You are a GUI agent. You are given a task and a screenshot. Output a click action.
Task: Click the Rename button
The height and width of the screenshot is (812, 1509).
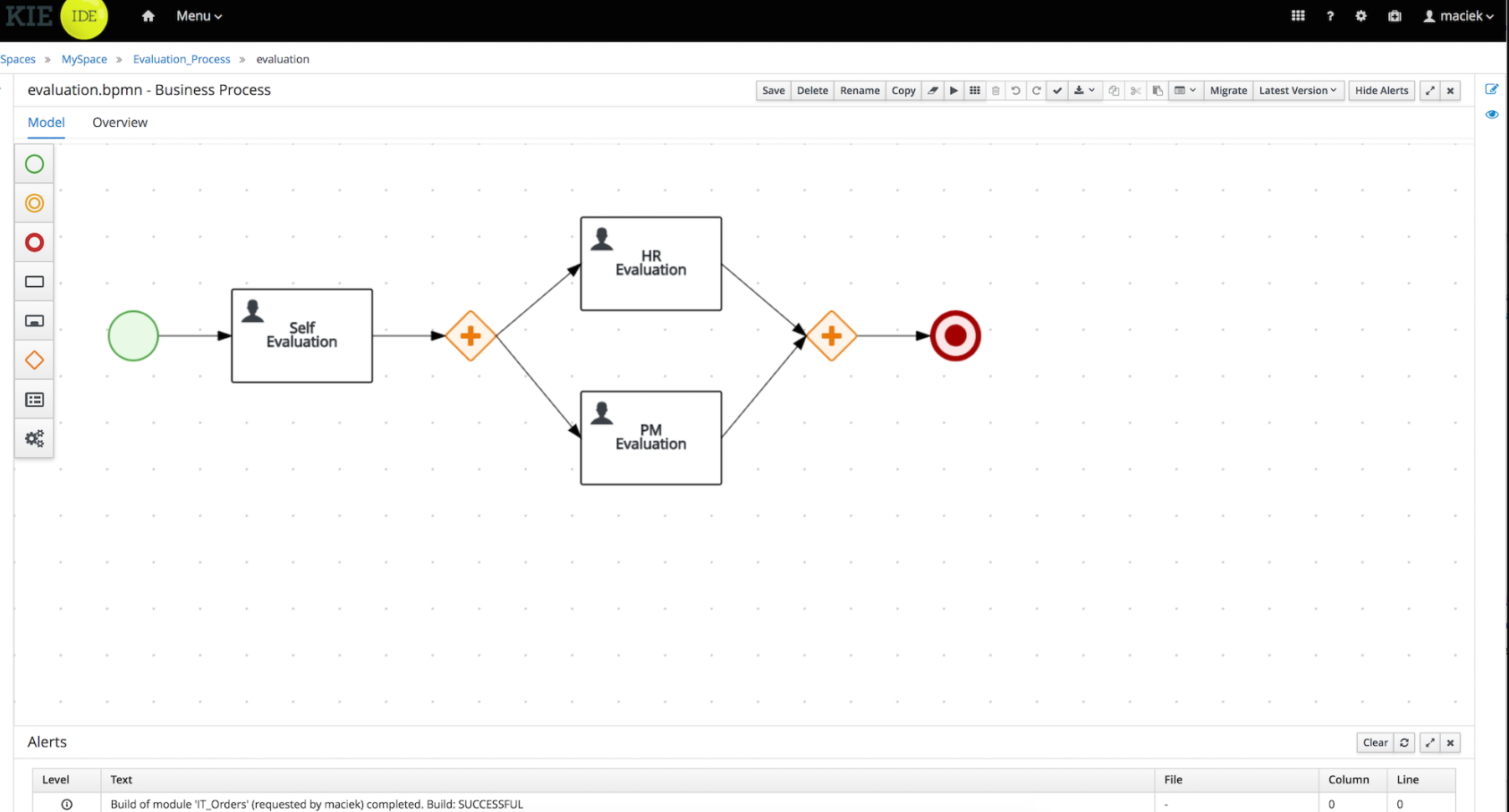point(860,90)
